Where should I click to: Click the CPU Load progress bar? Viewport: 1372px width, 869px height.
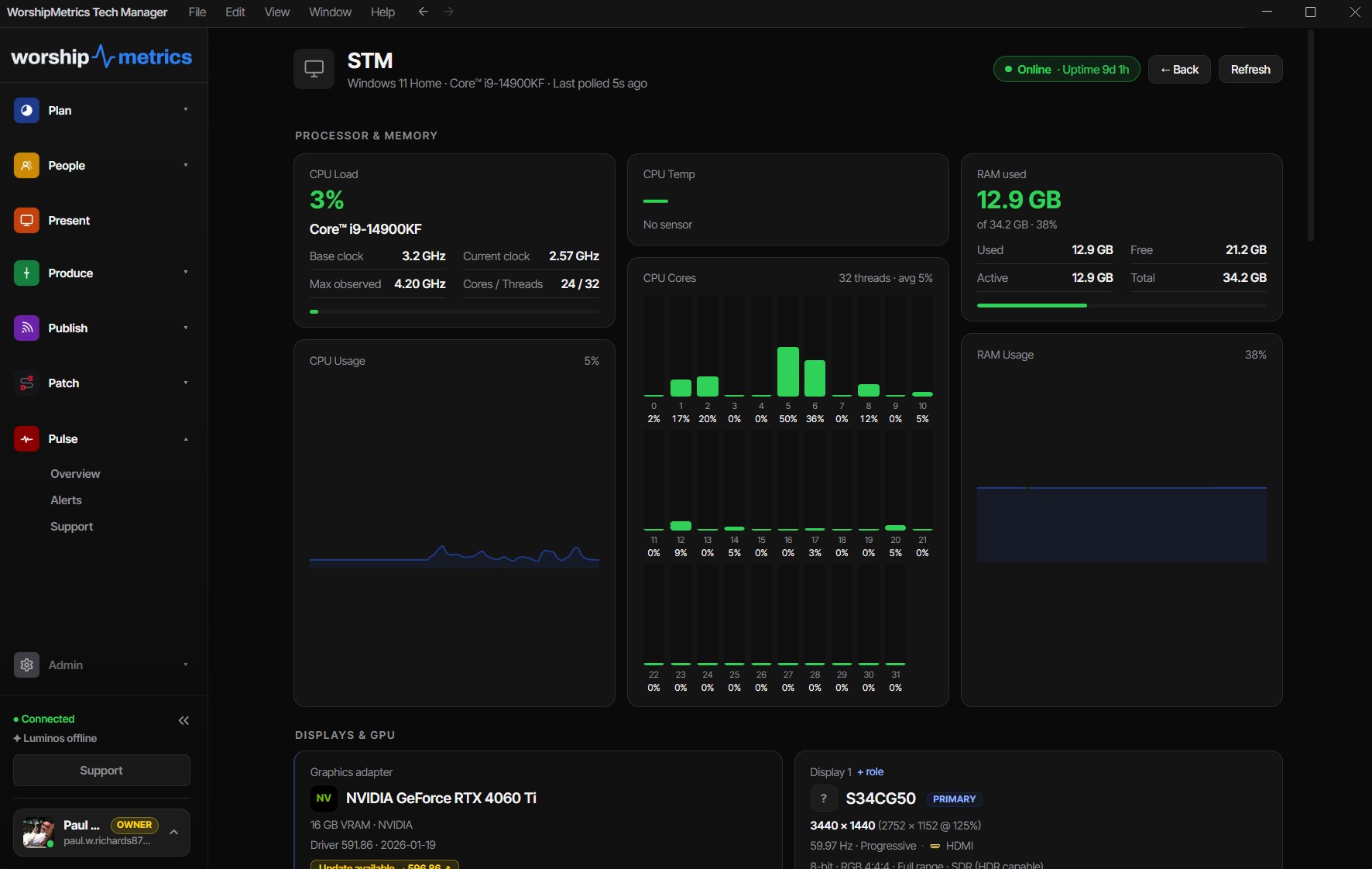[x=454, y=312]
